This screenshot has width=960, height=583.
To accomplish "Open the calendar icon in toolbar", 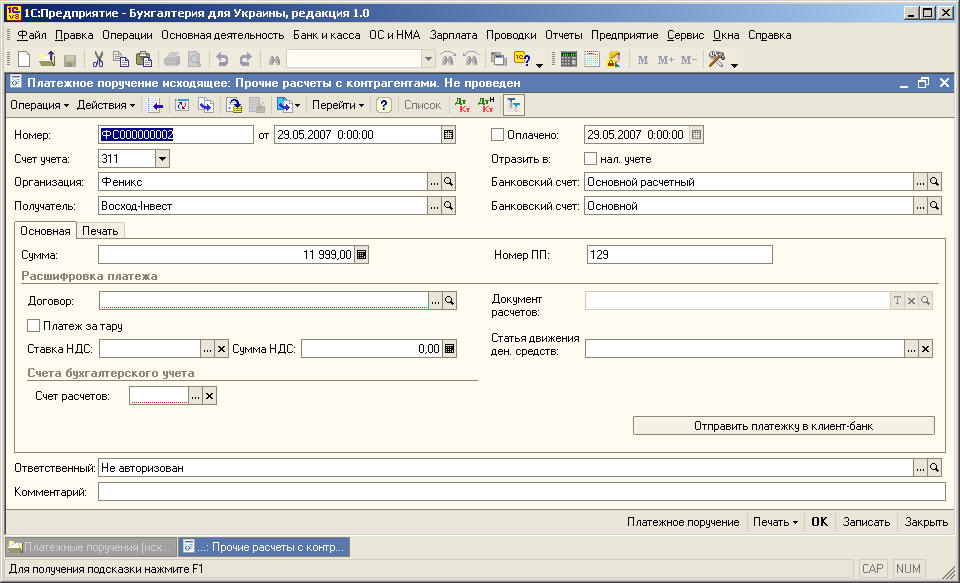I will 591,59.
